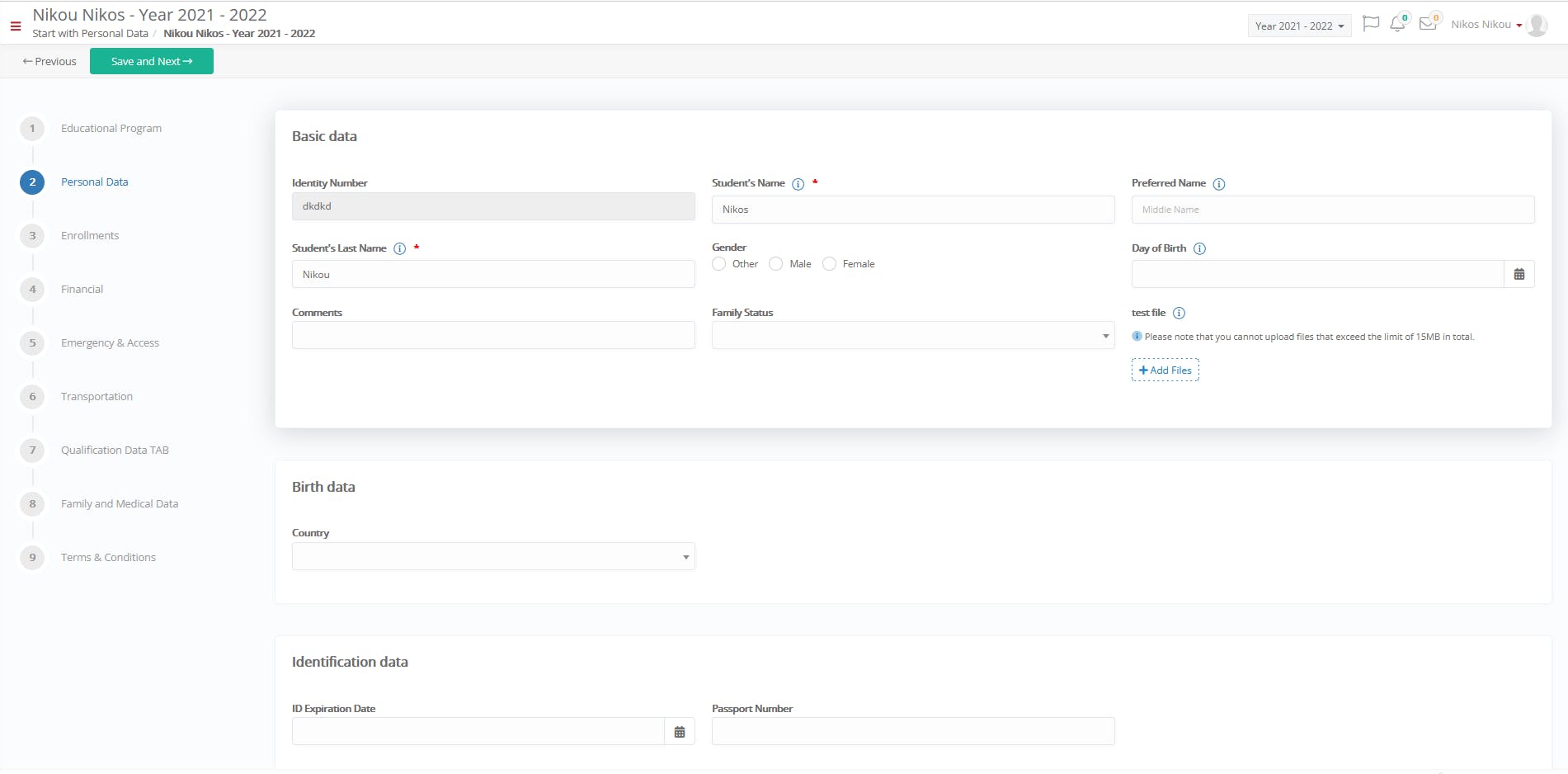Click step 4 circle icon

click(x=32, y=289)
